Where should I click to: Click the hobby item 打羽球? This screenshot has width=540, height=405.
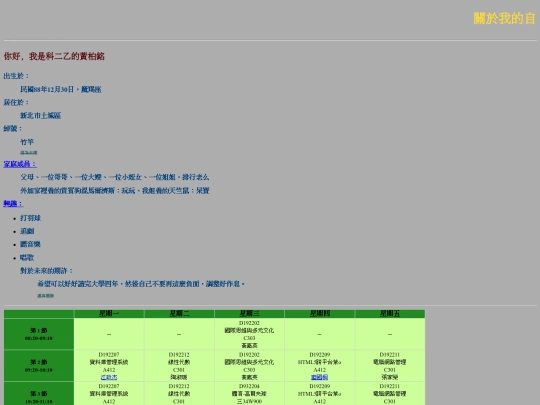click(30, 218)
